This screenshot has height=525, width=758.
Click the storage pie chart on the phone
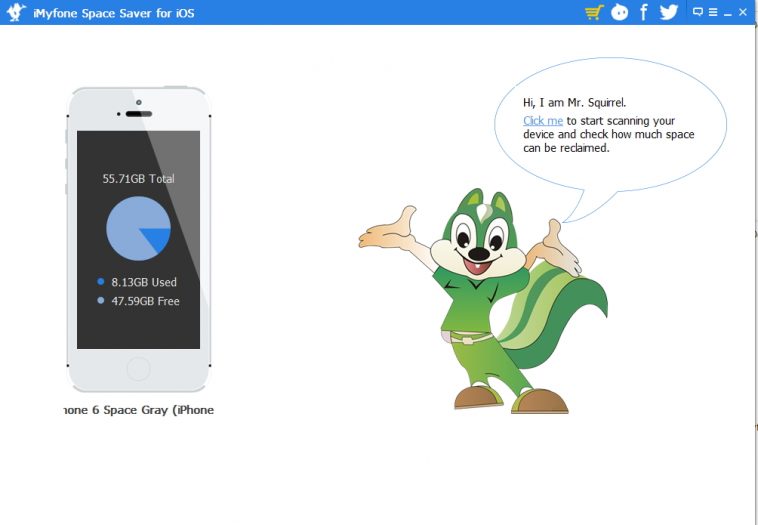(138, 228)
